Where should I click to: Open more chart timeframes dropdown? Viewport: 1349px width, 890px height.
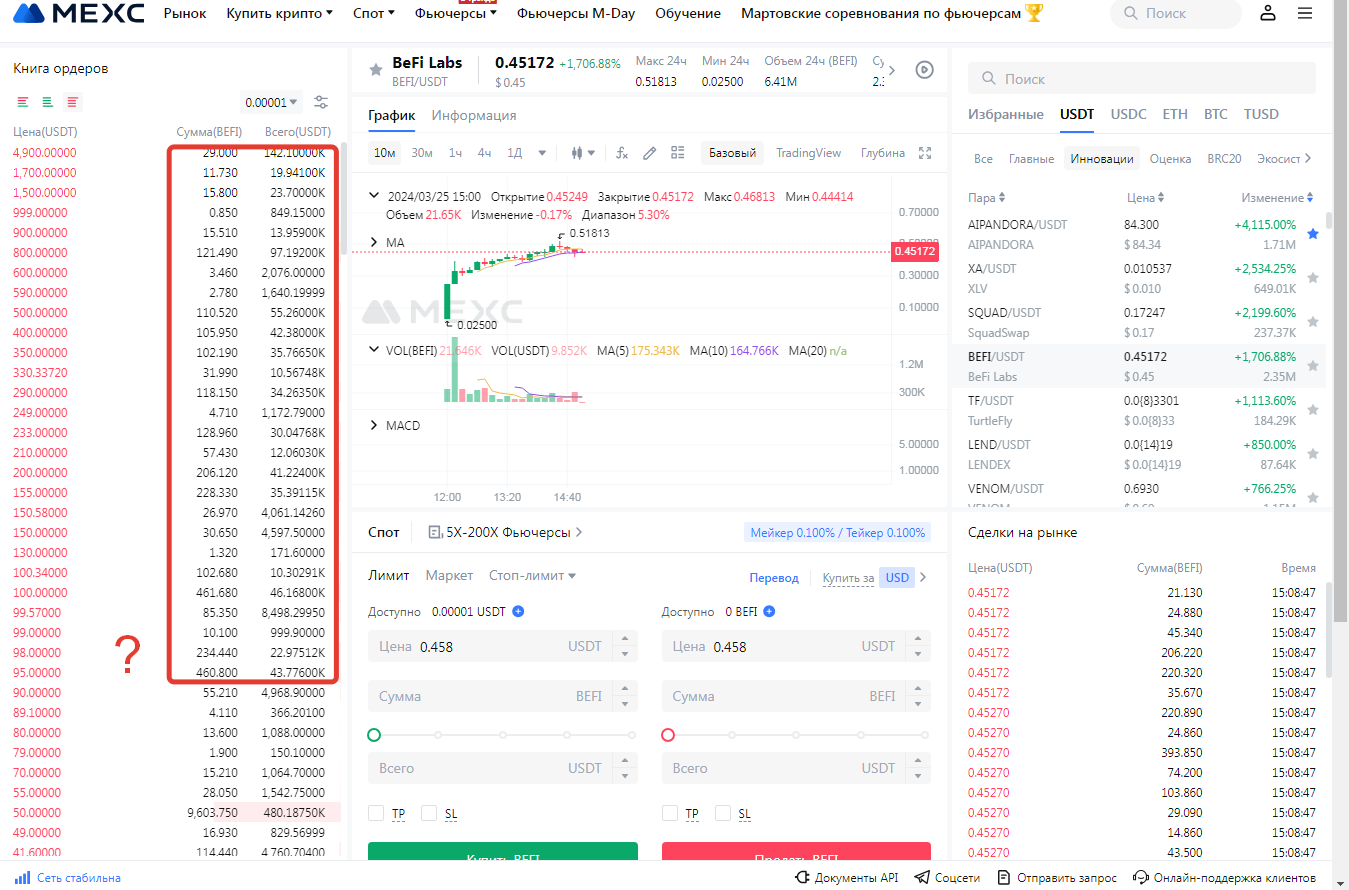pos(543,153)
